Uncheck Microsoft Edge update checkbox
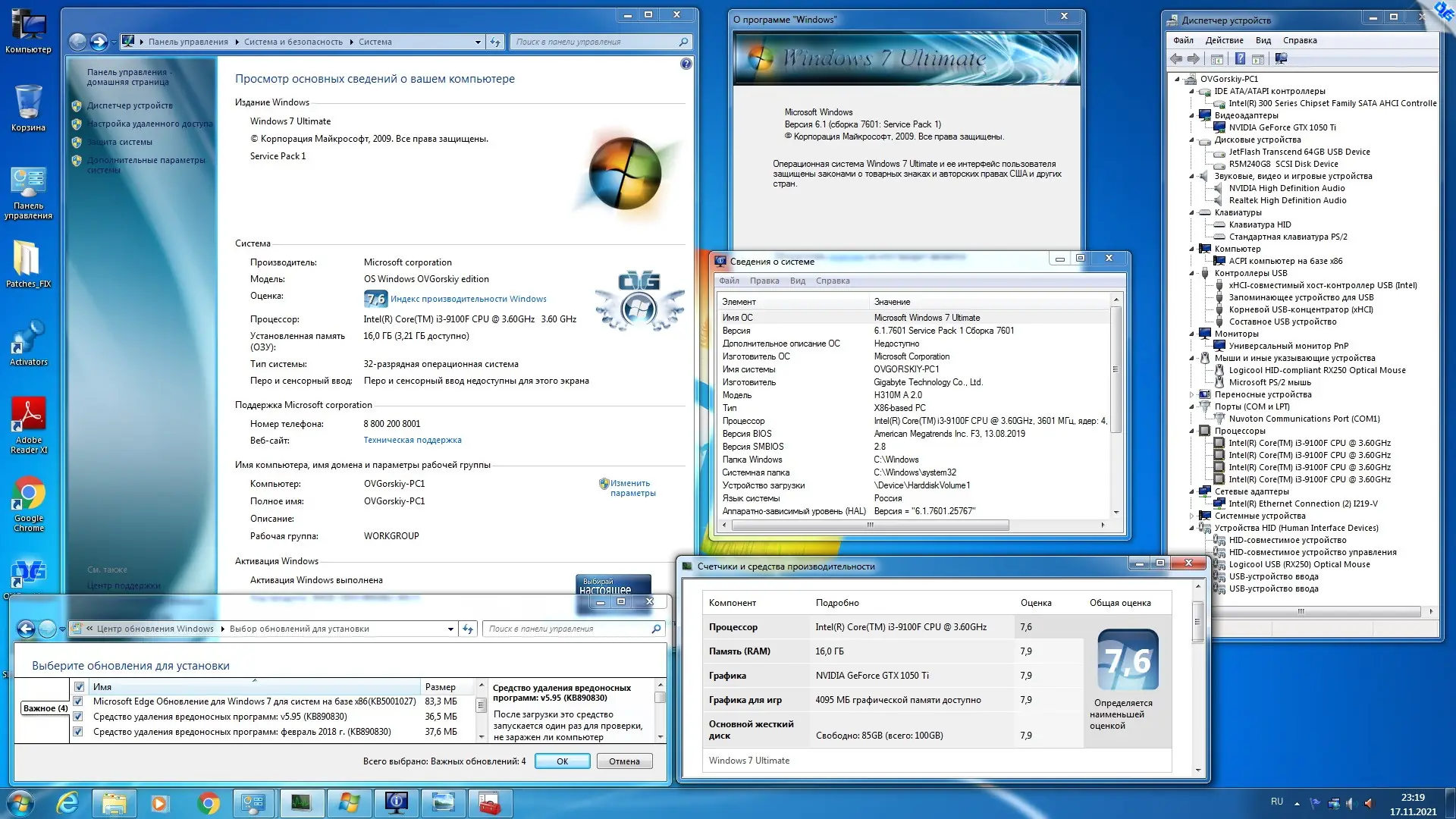Viewport: 1456px width, 819px height. [78, 701]
